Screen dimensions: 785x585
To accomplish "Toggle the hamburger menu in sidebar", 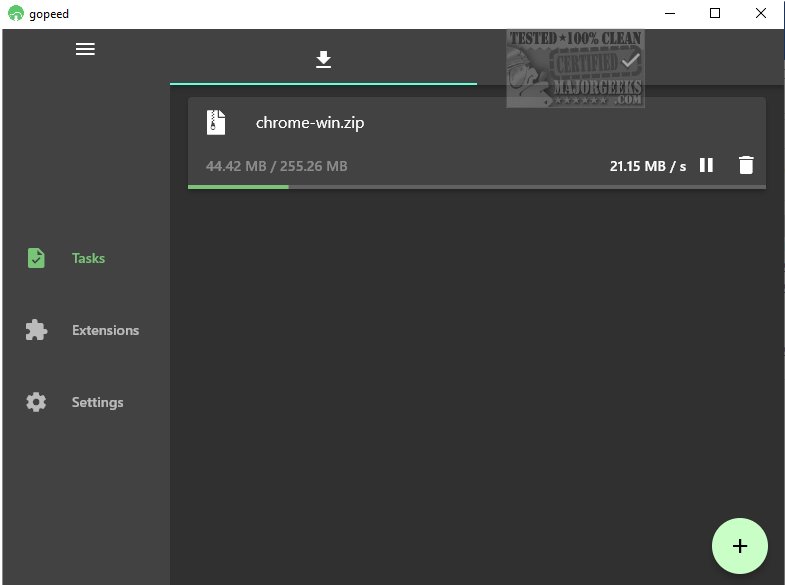I will pos(85,49).
